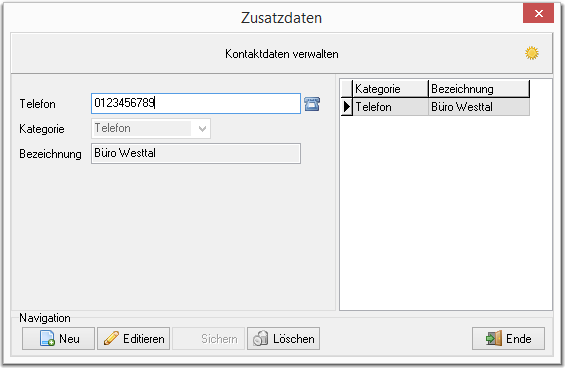The height and width of the screenshot is (368, 565).
Task: Click the trash icon on the Löschen button
Action: (261, 338)
